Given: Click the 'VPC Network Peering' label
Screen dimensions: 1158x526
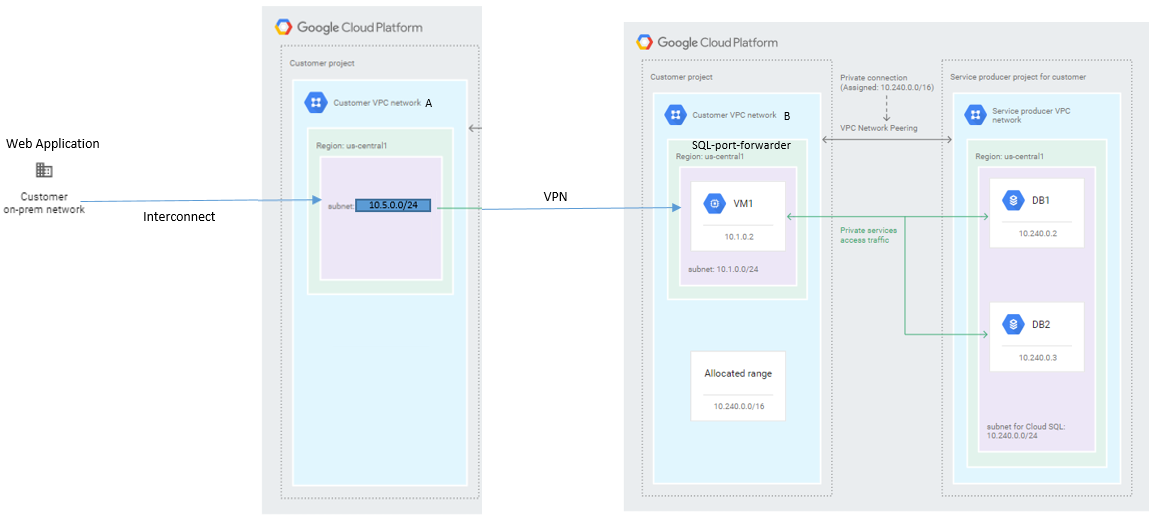Looking at the screenshot, I should click(879, 128).
